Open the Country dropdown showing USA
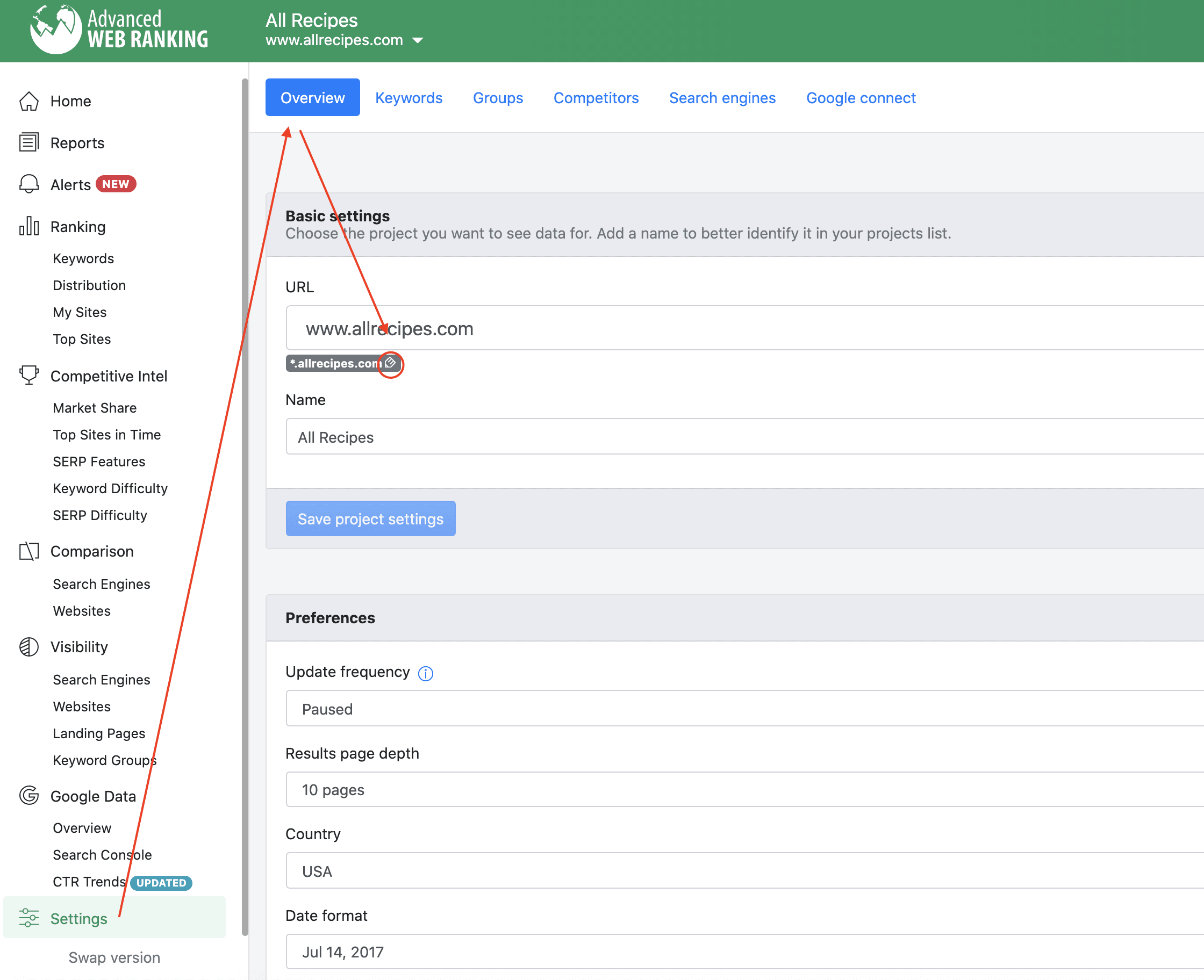The image size is (1204, 980). [x=745, y=870]
